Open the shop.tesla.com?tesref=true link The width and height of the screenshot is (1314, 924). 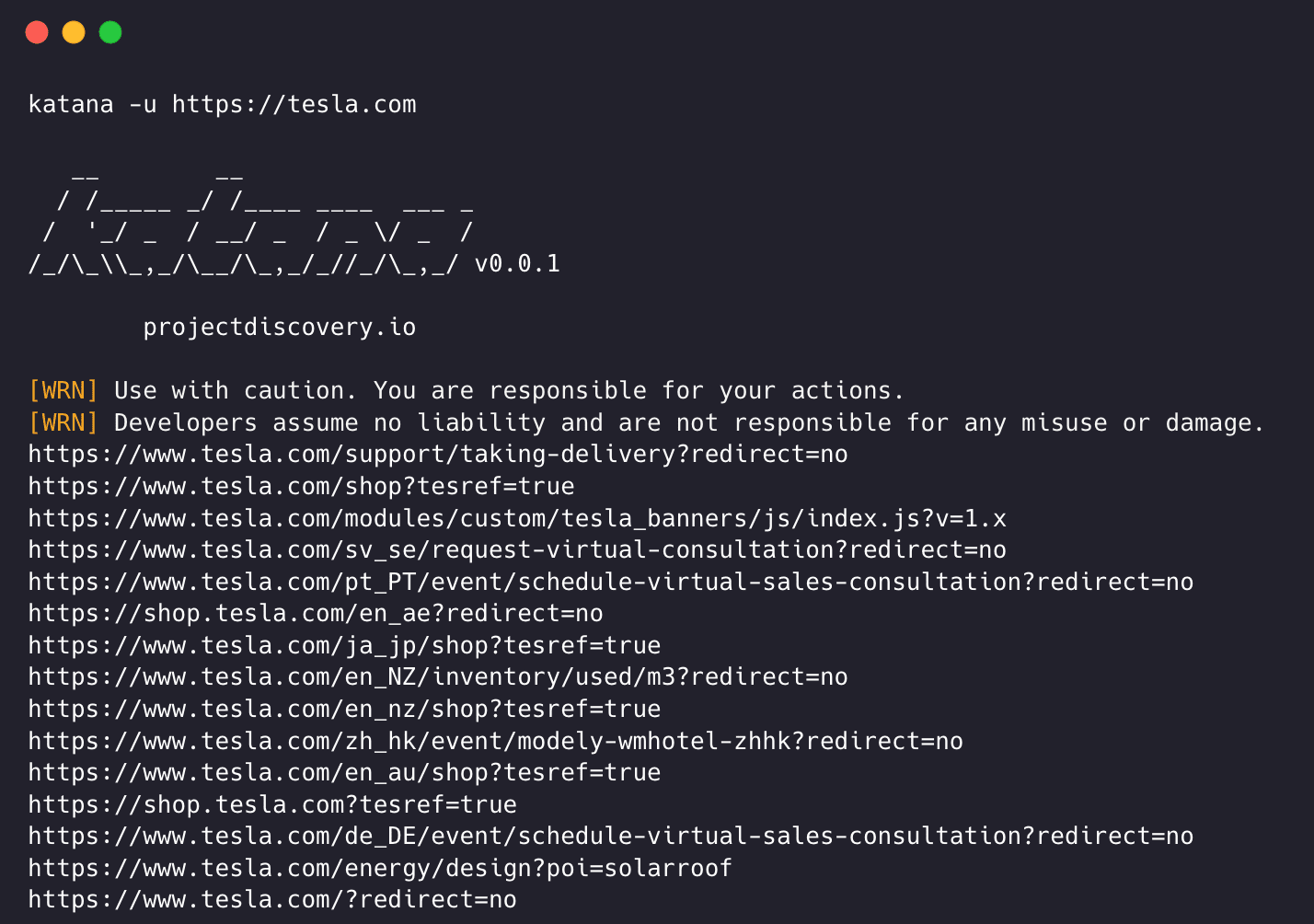pos(272,805)
